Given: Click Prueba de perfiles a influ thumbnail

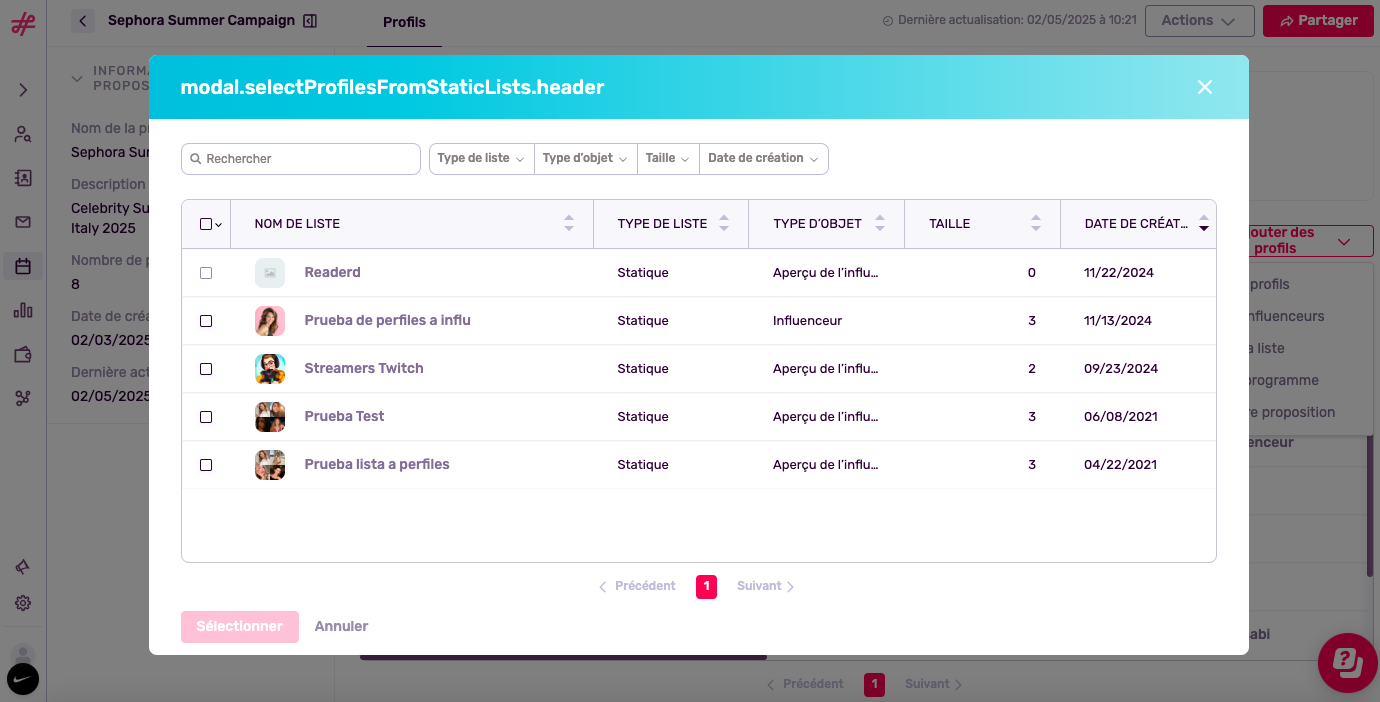Looking at the screenshot, I should (270, 321).
